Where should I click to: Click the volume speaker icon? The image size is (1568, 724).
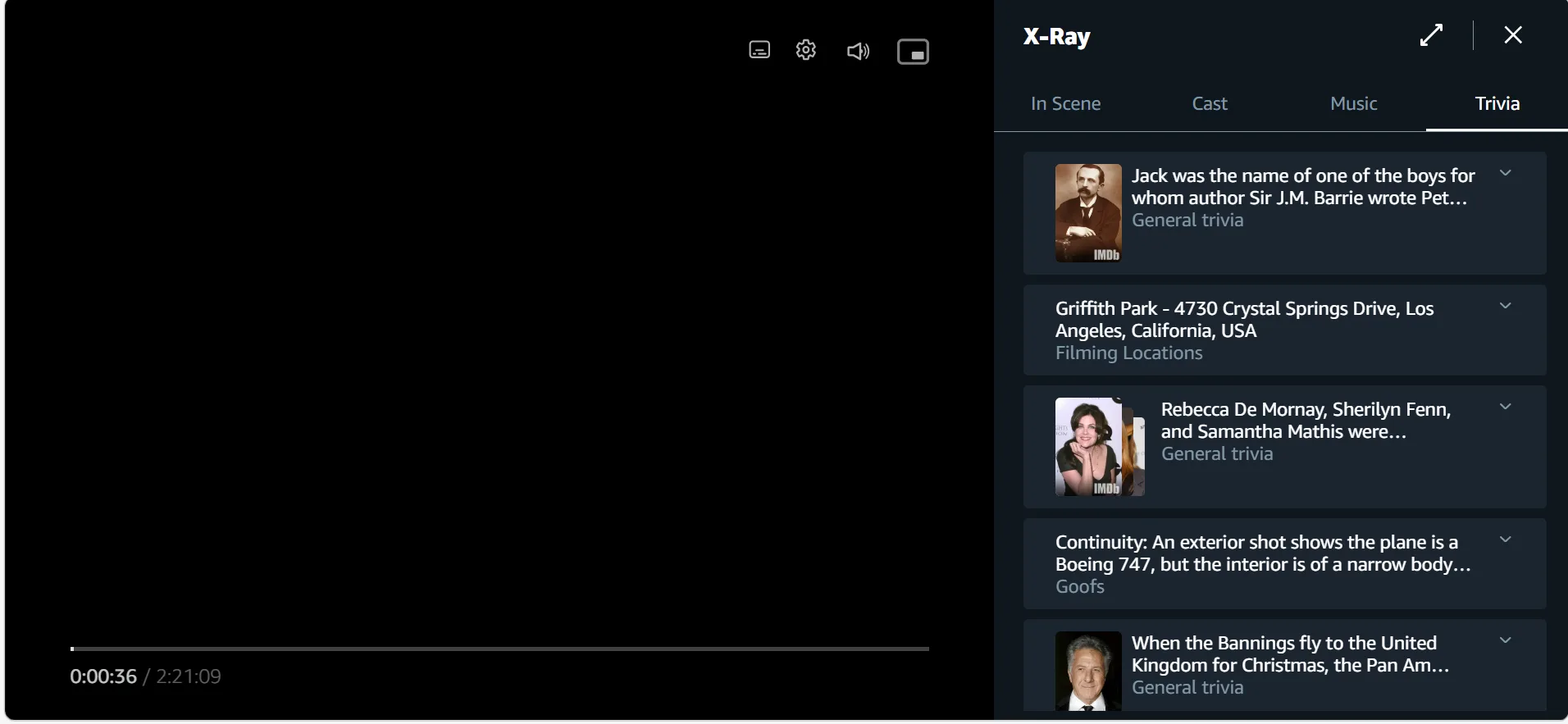[858, 52]
